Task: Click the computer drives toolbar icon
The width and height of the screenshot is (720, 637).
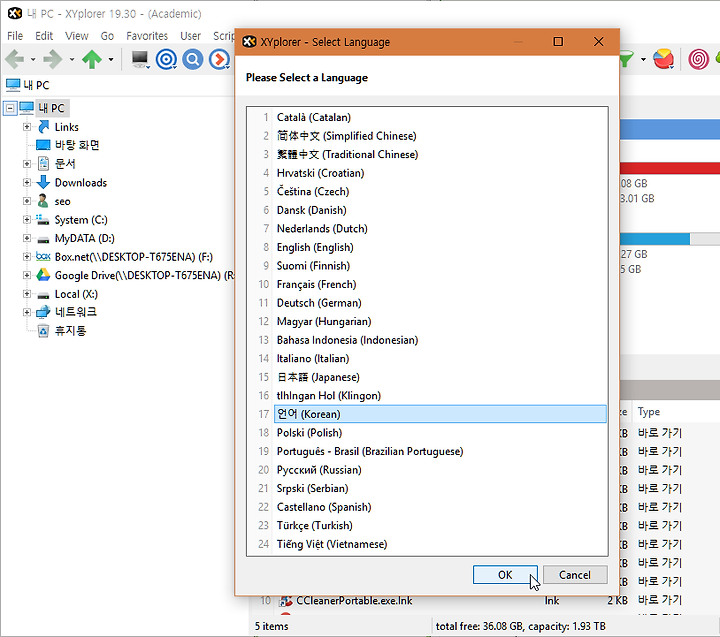Action: click(x=140, y=59)
